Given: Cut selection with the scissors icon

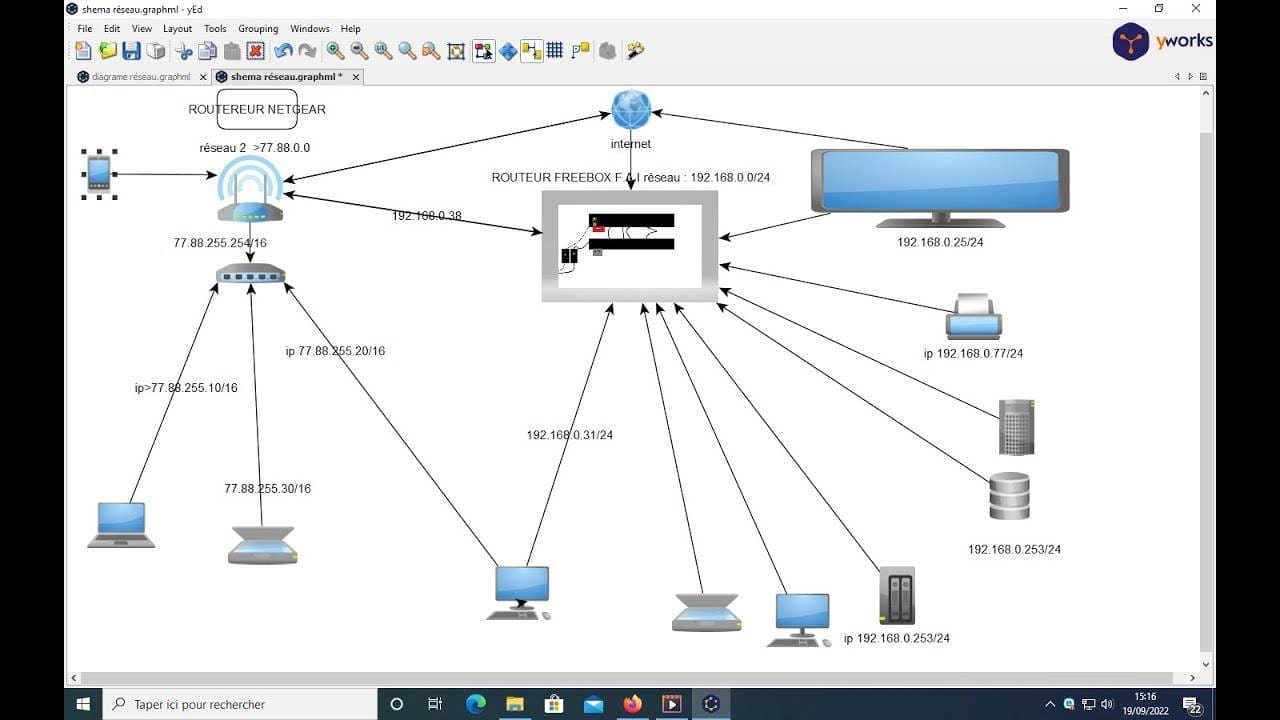Looking at the screenshot, I should coord(184,51).
